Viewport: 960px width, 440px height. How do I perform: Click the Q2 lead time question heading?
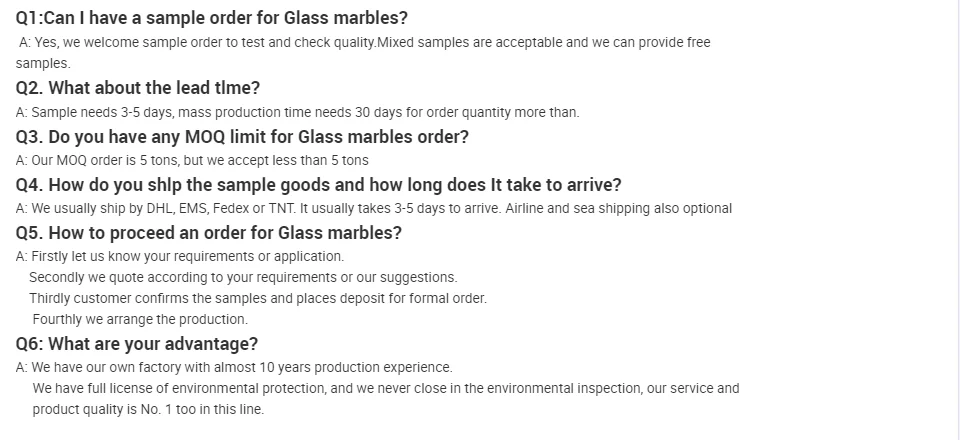138,88
